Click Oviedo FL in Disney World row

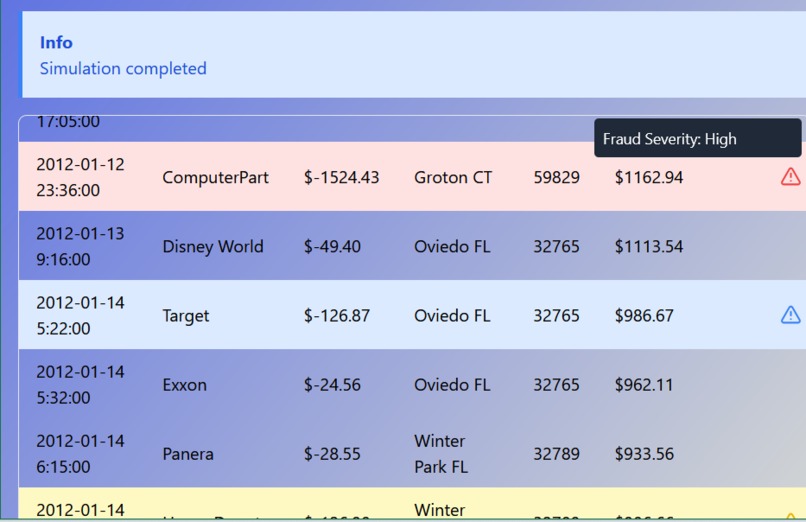452,247
